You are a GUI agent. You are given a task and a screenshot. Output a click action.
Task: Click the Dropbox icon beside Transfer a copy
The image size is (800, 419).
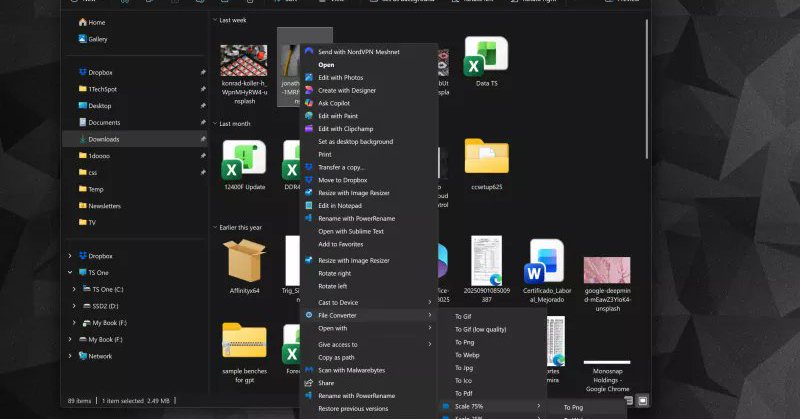pyautogui.click(x=309, y=167)
